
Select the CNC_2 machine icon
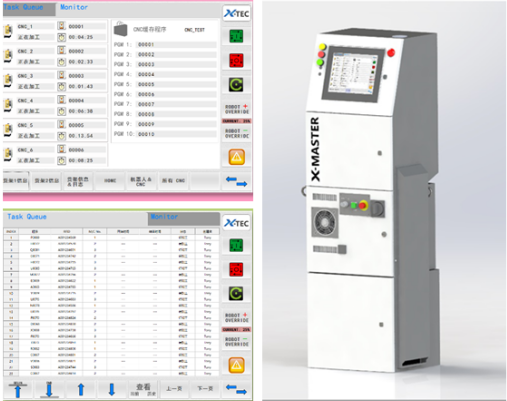(x=8, y=56)
